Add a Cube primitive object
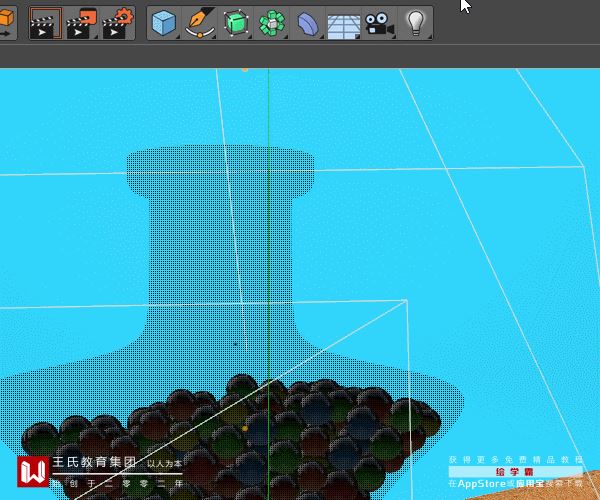Image resolution: width=600 pixels, height=500 pixels. pyautogui.click(x=164, y=23)
